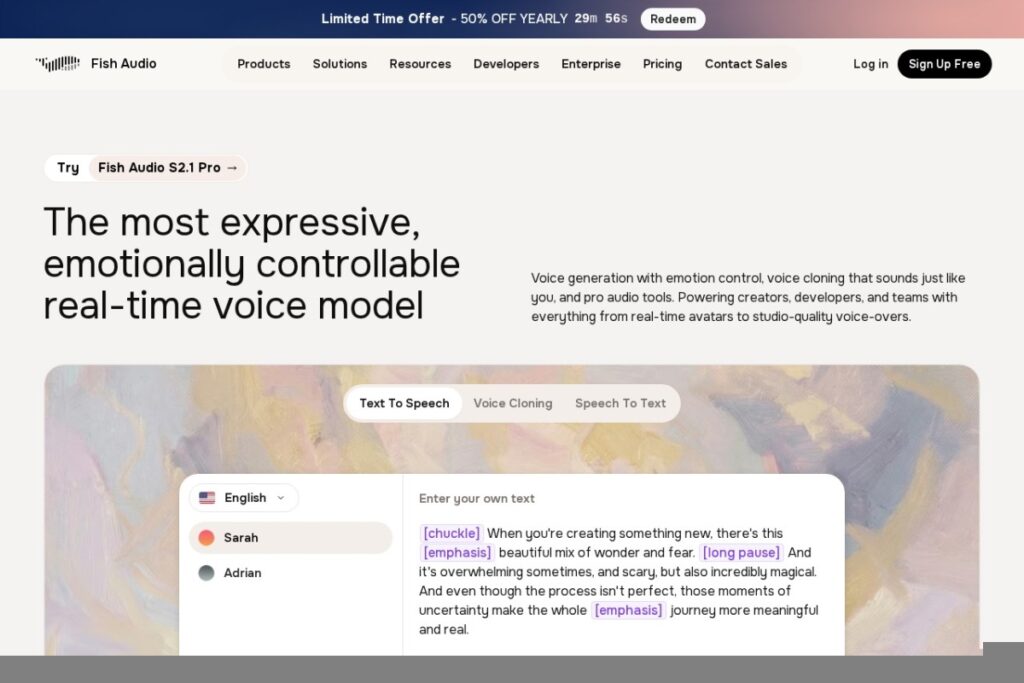
Task: Click the 'Try' label badge
Action: (68, 168)
